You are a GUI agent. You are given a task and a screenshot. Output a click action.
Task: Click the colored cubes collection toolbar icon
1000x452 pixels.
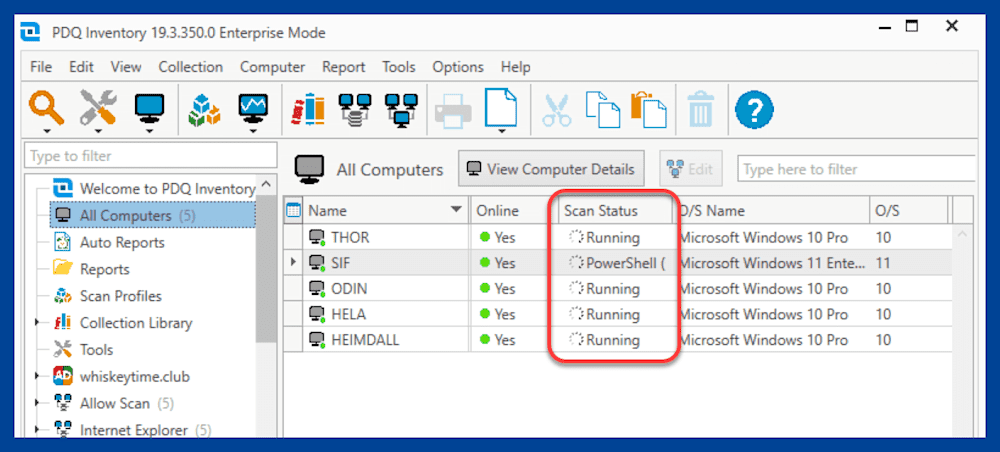click(x=204, y=110)
